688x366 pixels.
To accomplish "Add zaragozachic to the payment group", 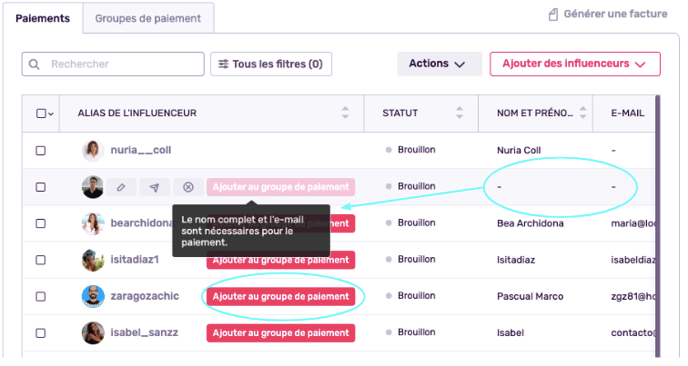I will (x=281, y=297).
